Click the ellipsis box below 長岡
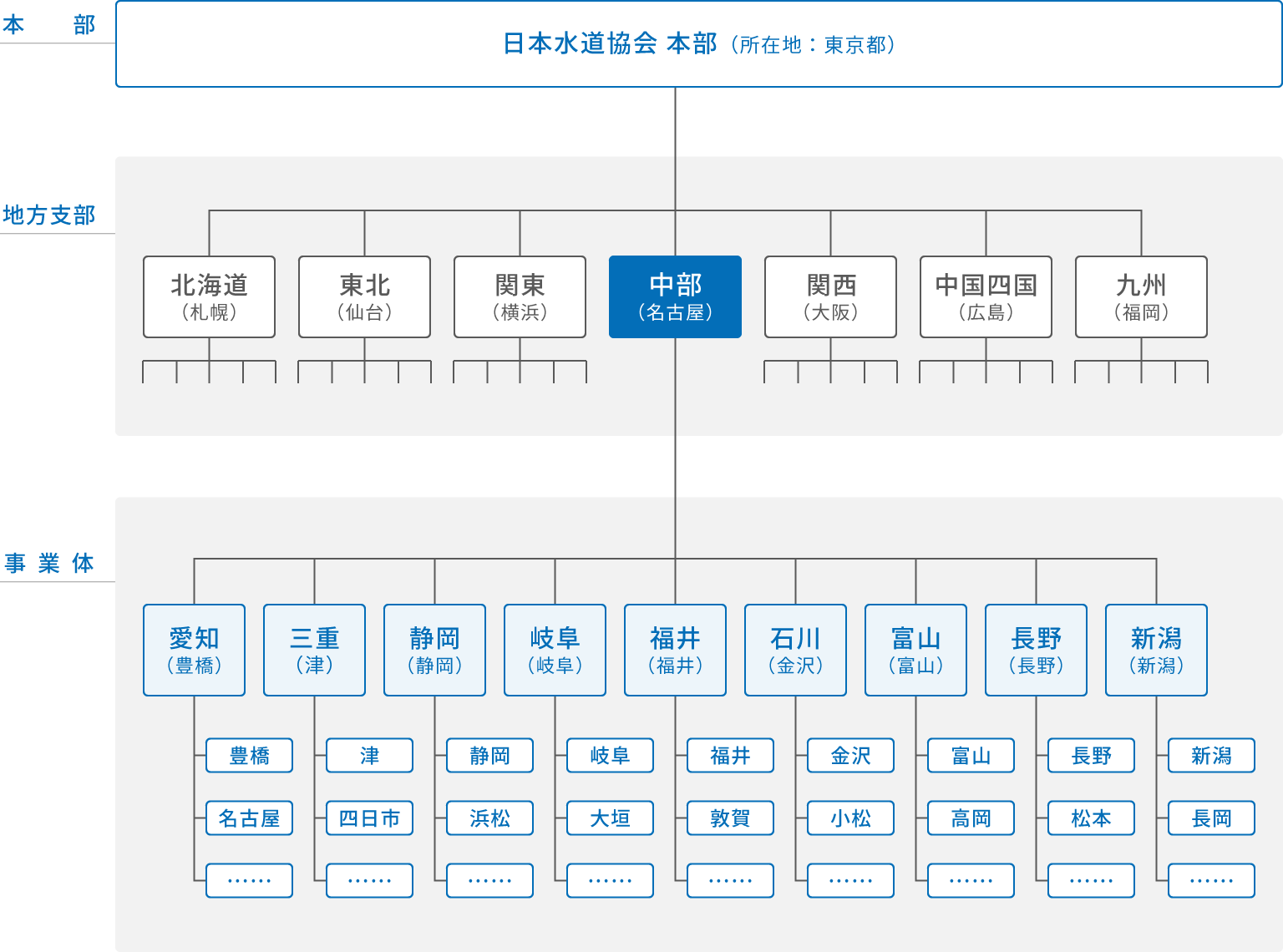Viewport: 1283px width, 952px height. [1211, 881]
